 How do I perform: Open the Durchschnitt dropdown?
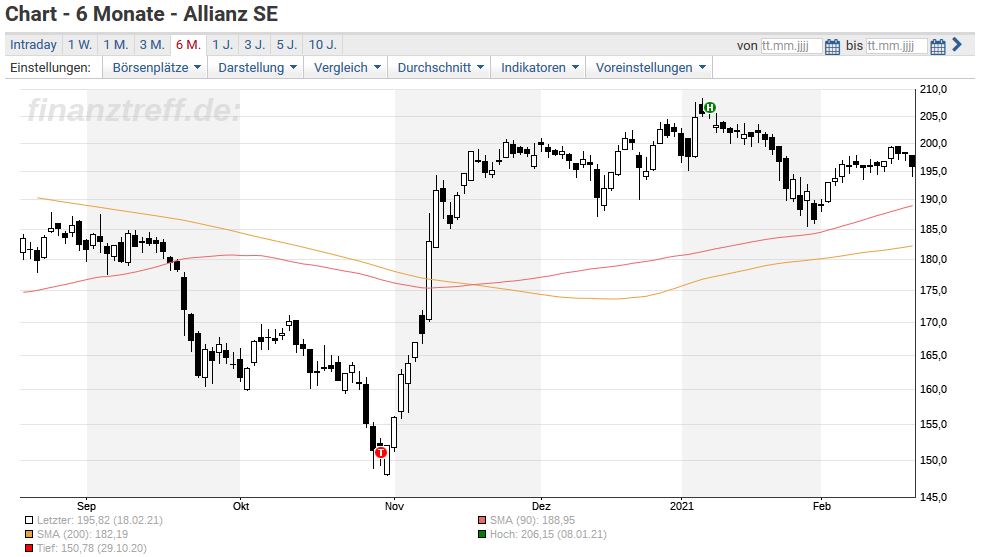(440, 68)
